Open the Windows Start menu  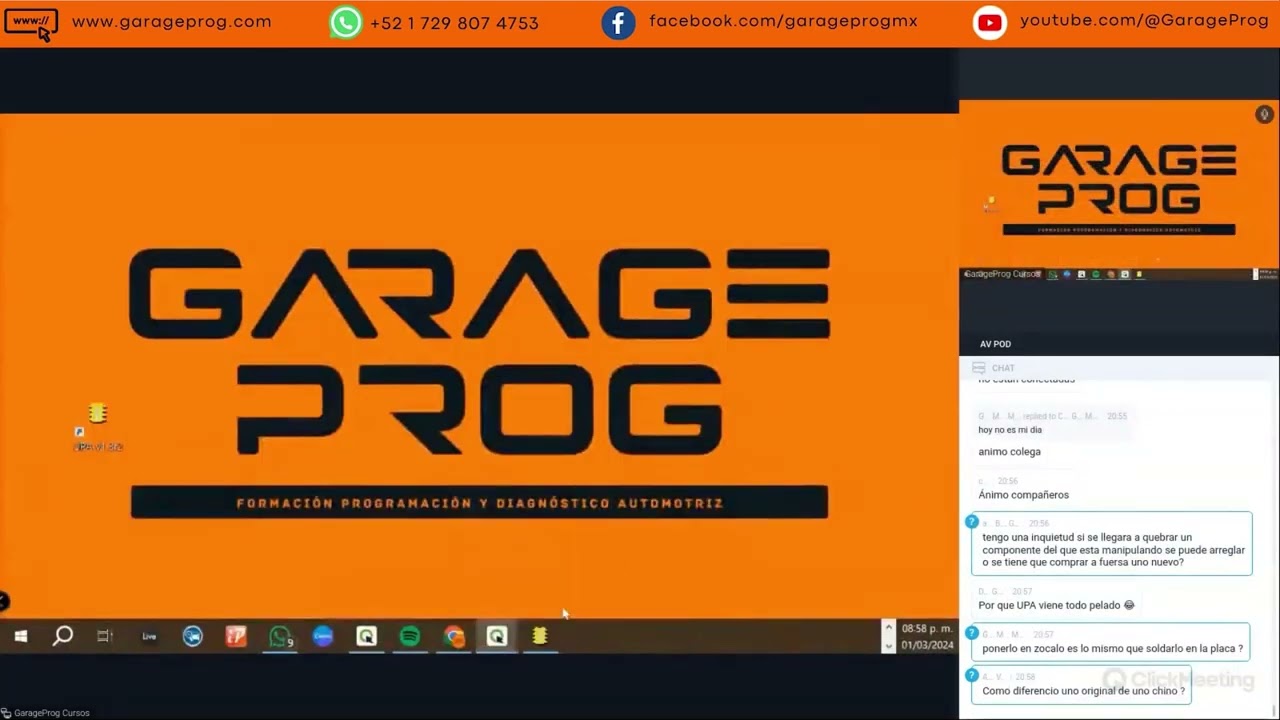click(20, 636)
